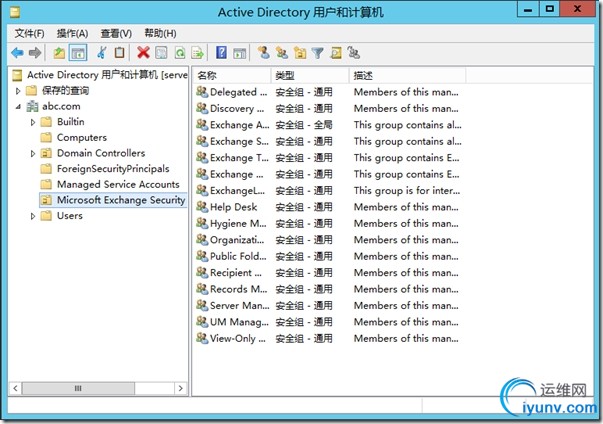The height and width of the screenshot is (424, 603).
Task: Expand the Users container
Action: pyautogui.click(x=33, y=216)
